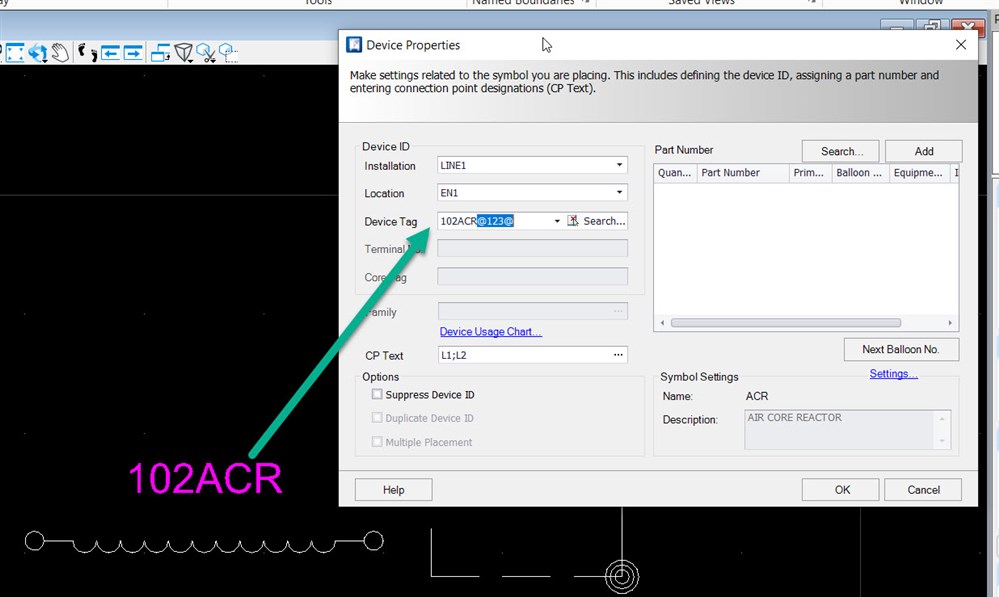Open the Settings... link
The width and height of the screenshot is (999, 597).
[893, 373]
